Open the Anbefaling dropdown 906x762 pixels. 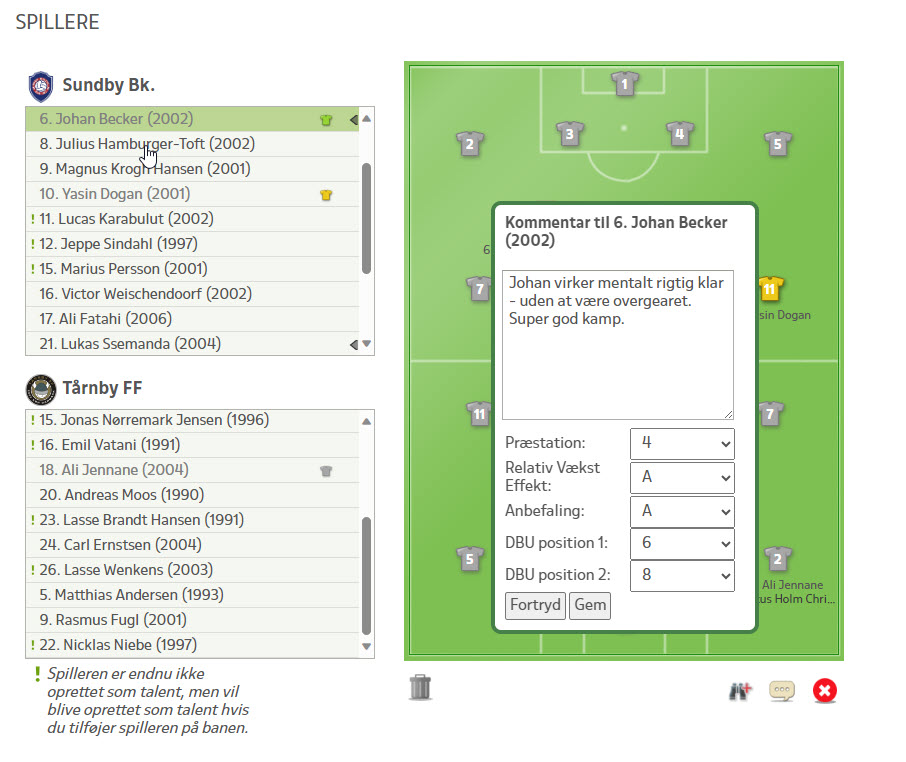682,512
